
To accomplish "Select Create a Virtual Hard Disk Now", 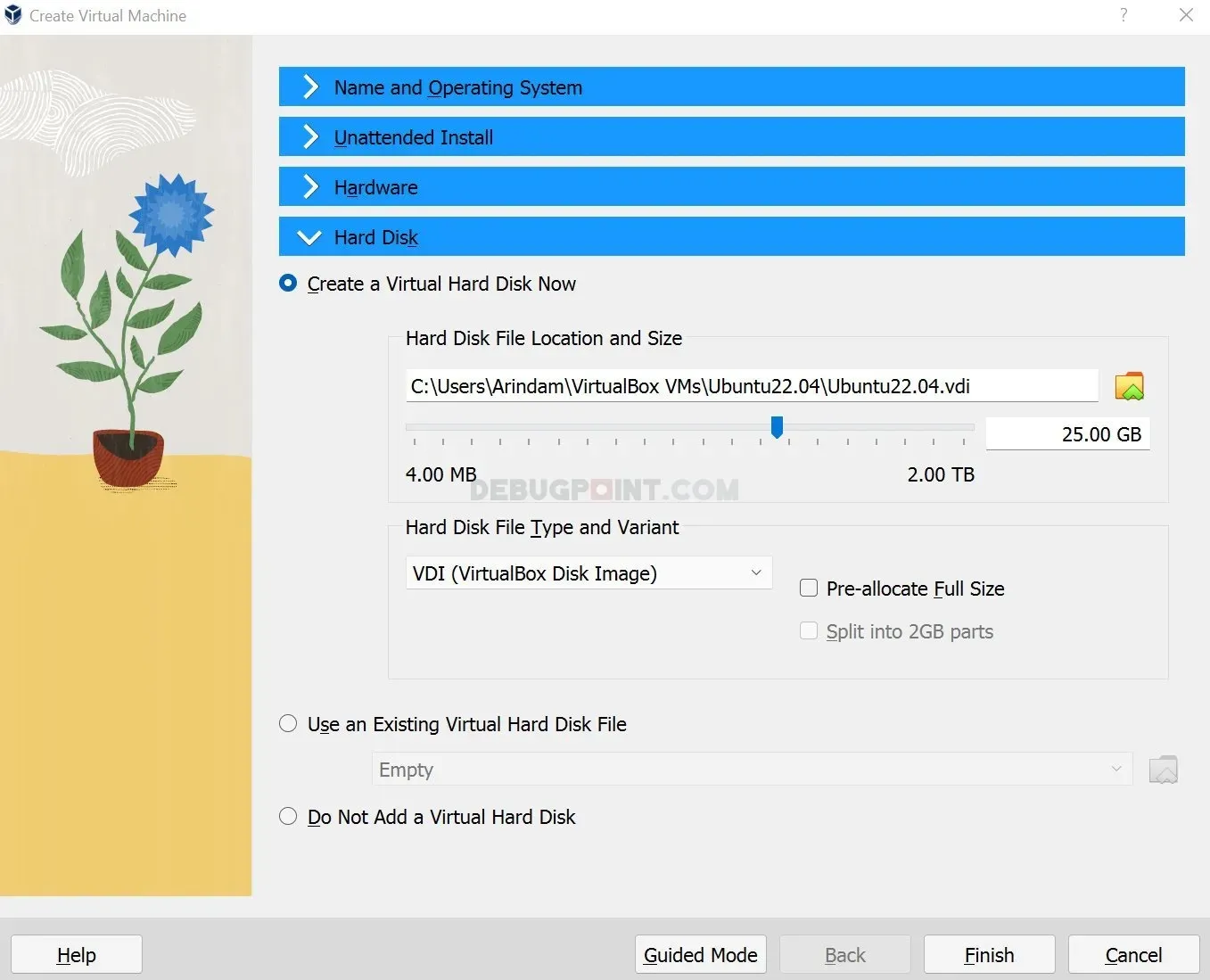I will [x=288, y=284].
